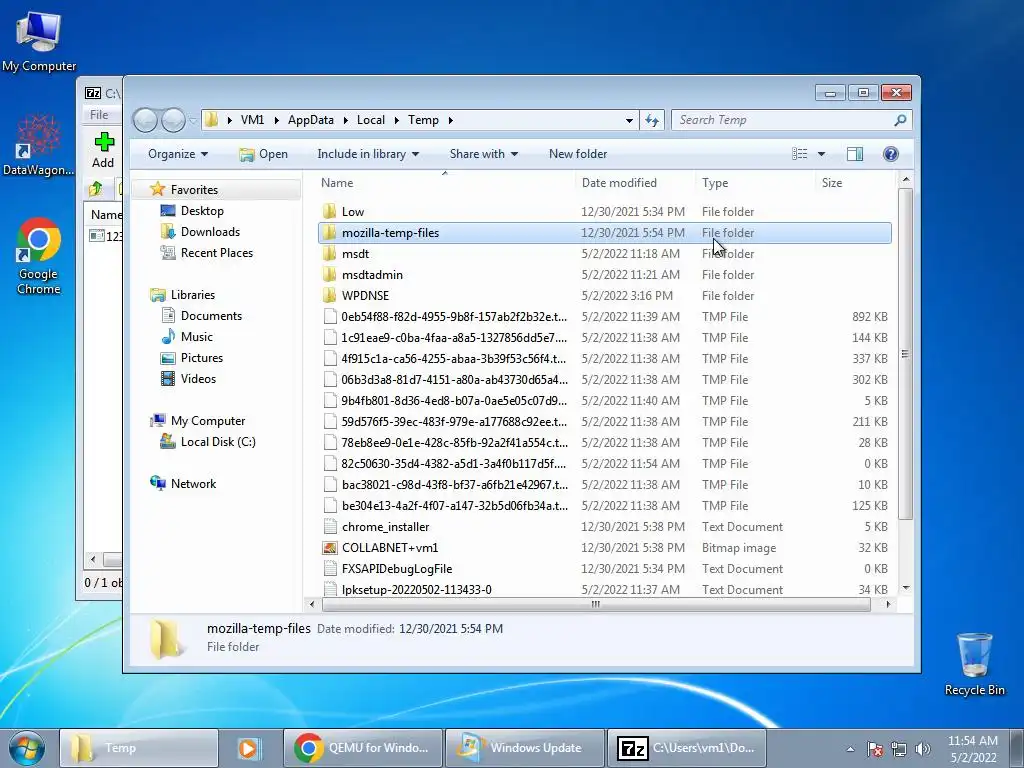Click the volume tray icon
Screen dimensions: 1024x768
point(923,749)
